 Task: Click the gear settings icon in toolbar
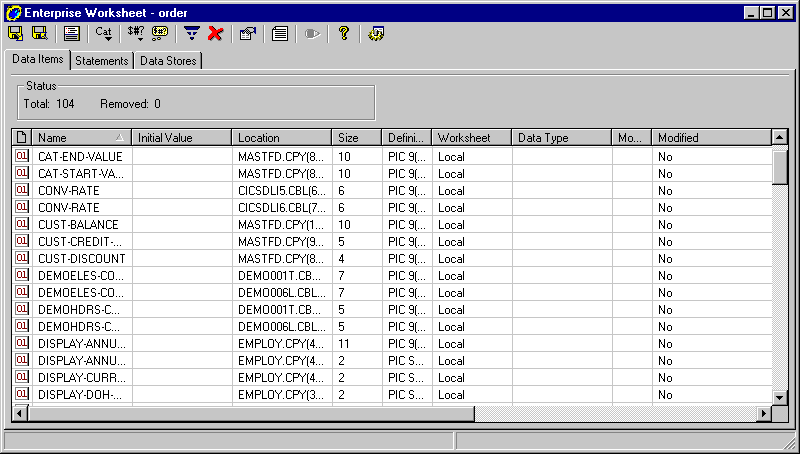click(x=376, y=34)
